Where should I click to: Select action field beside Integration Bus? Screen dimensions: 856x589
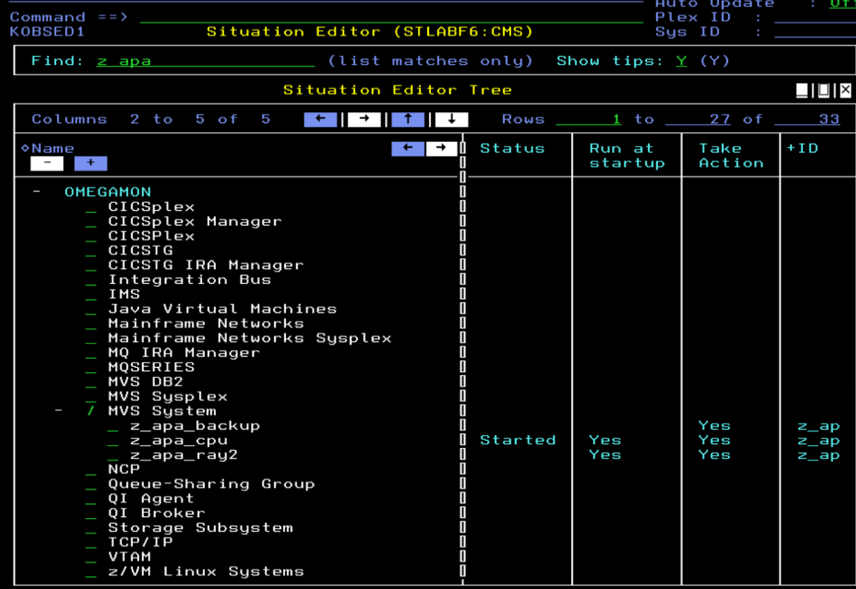(x=91, y=280)
